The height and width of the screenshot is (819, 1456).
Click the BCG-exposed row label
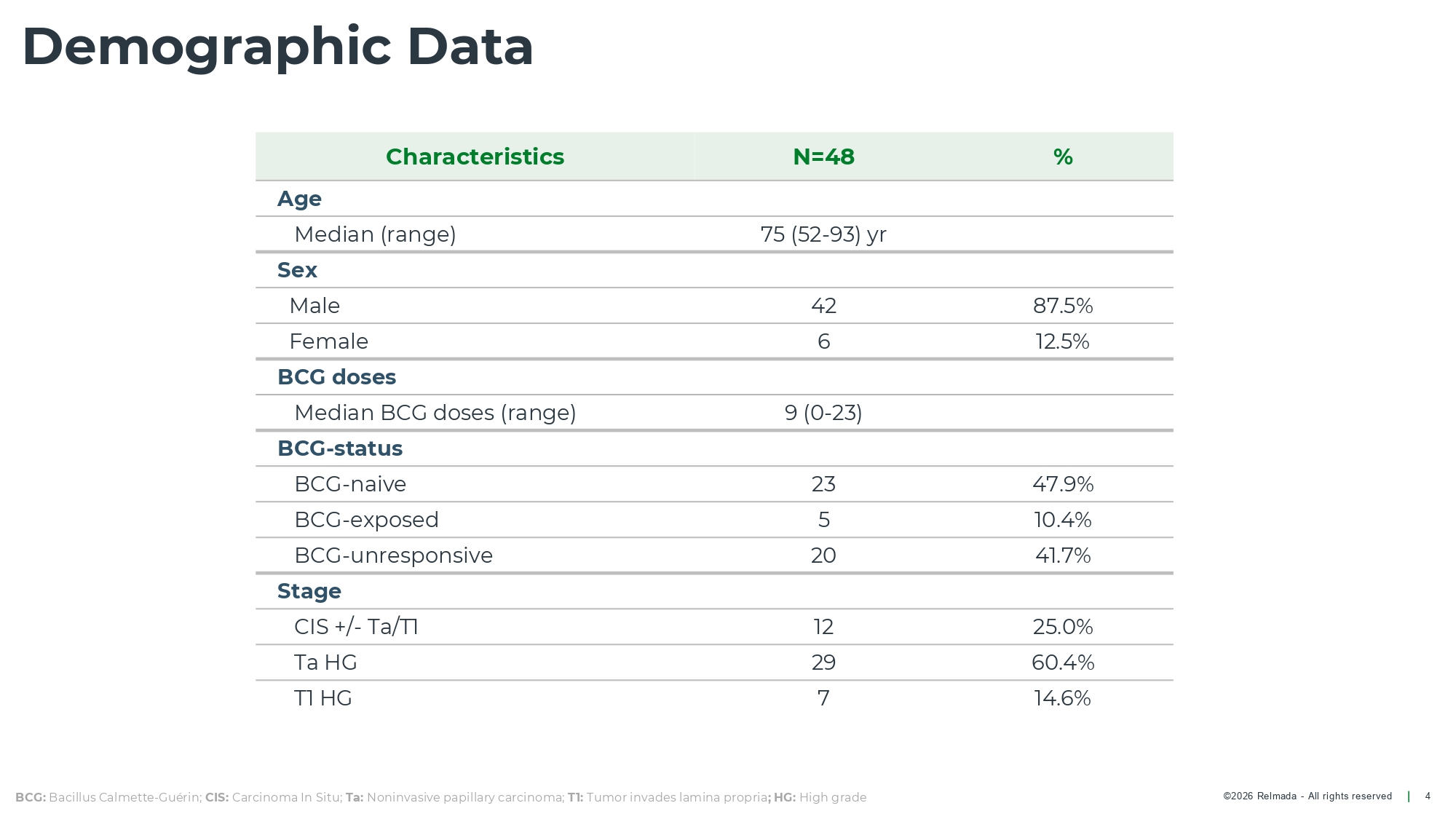point(366,520)
